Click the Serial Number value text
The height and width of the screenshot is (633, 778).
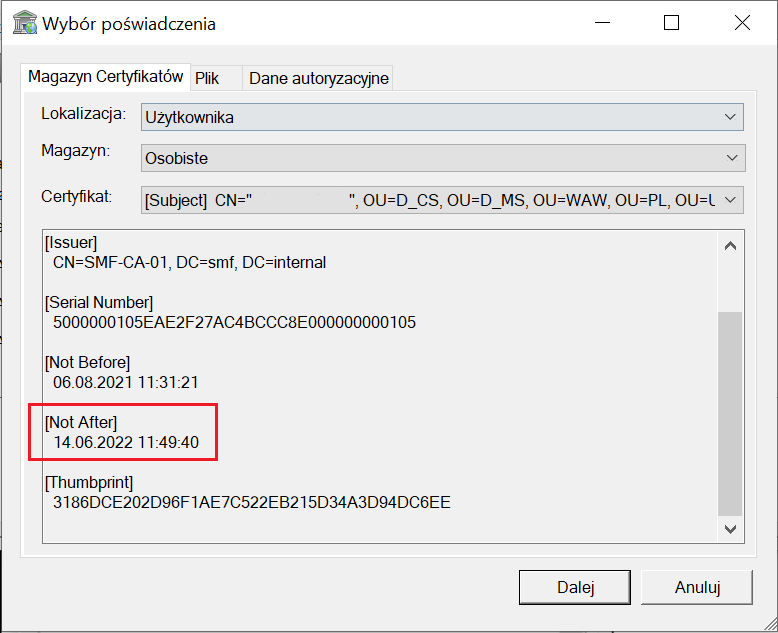click(x=234, y=322)
